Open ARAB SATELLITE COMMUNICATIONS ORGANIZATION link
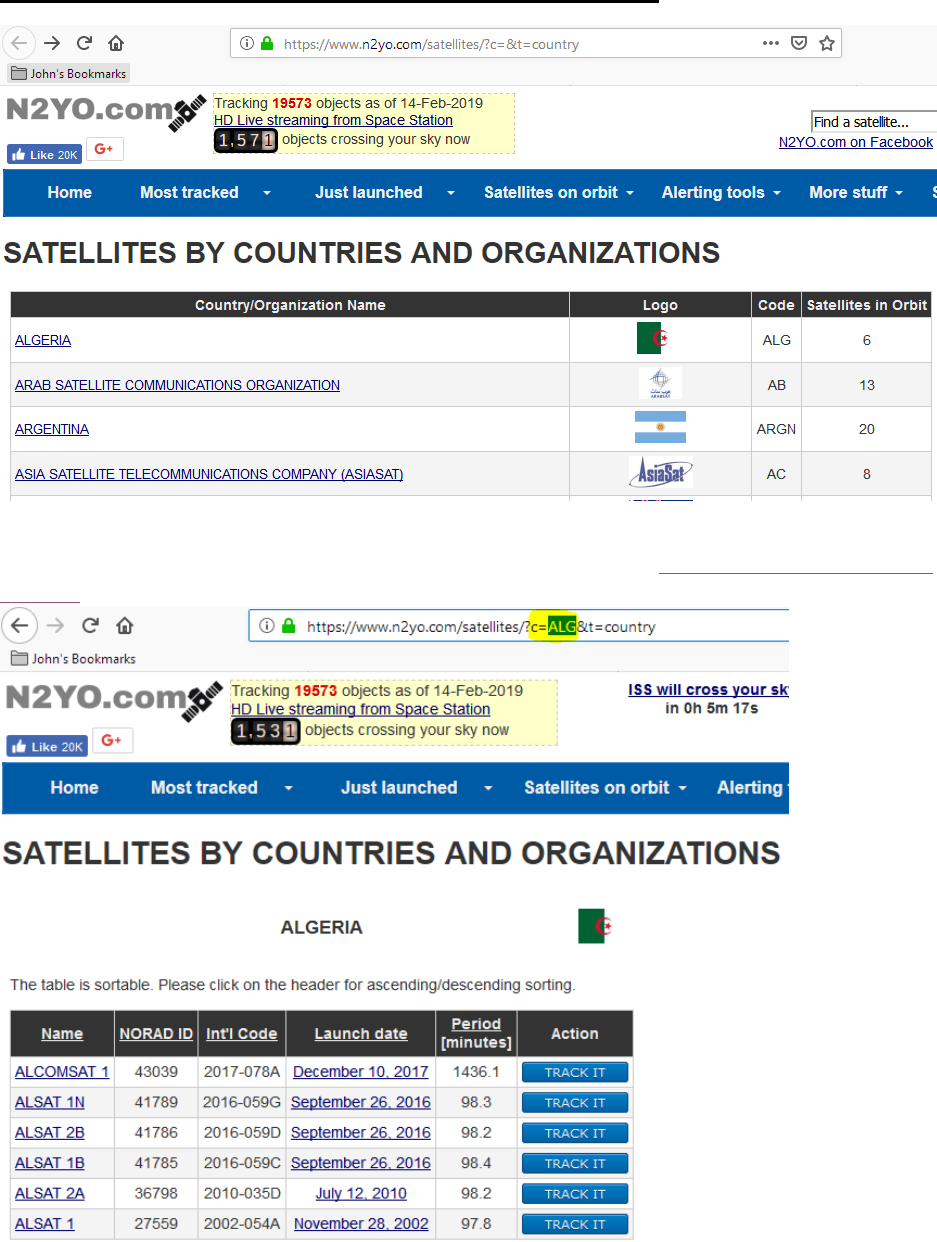Image resolution: width=937 pixels, height=1242 pixels. pyautogui.click(x=177, y=385)
